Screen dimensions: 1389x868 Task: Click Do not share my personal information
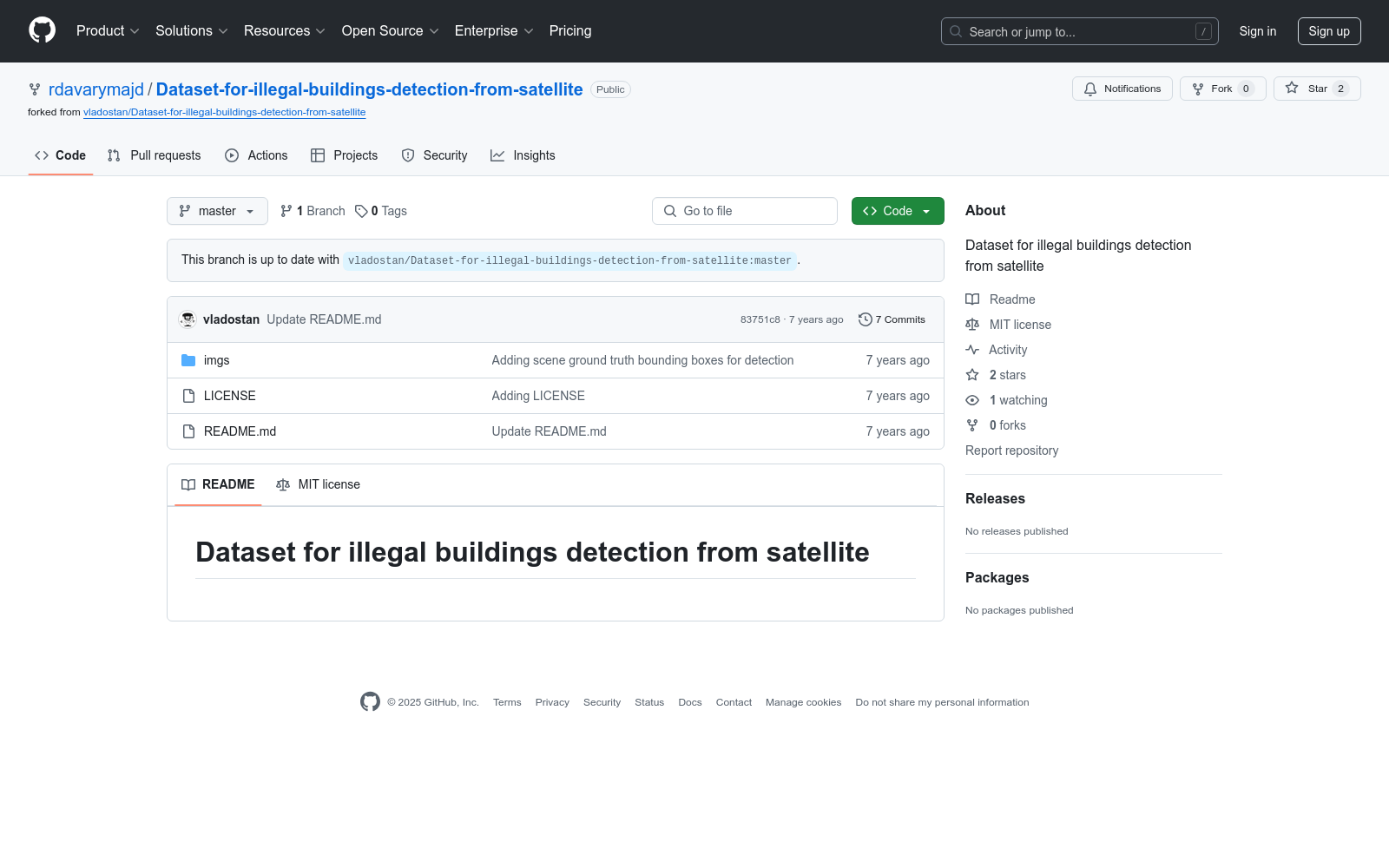[x=942, y=702]
